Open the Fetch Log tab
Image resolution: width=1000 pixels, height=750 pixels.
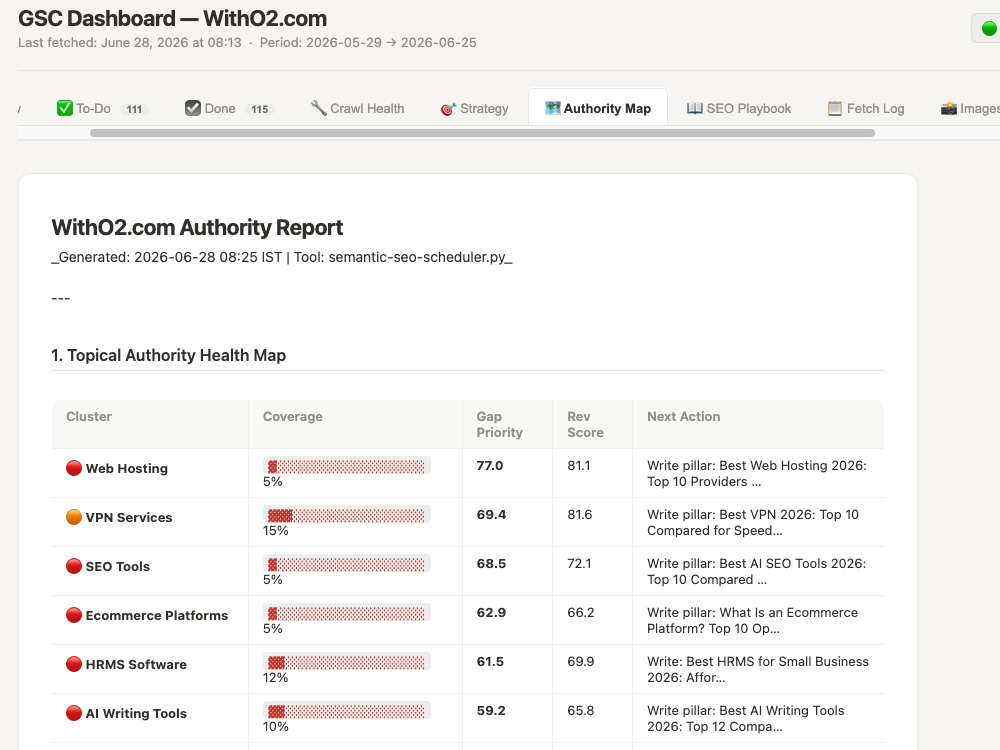865,108
